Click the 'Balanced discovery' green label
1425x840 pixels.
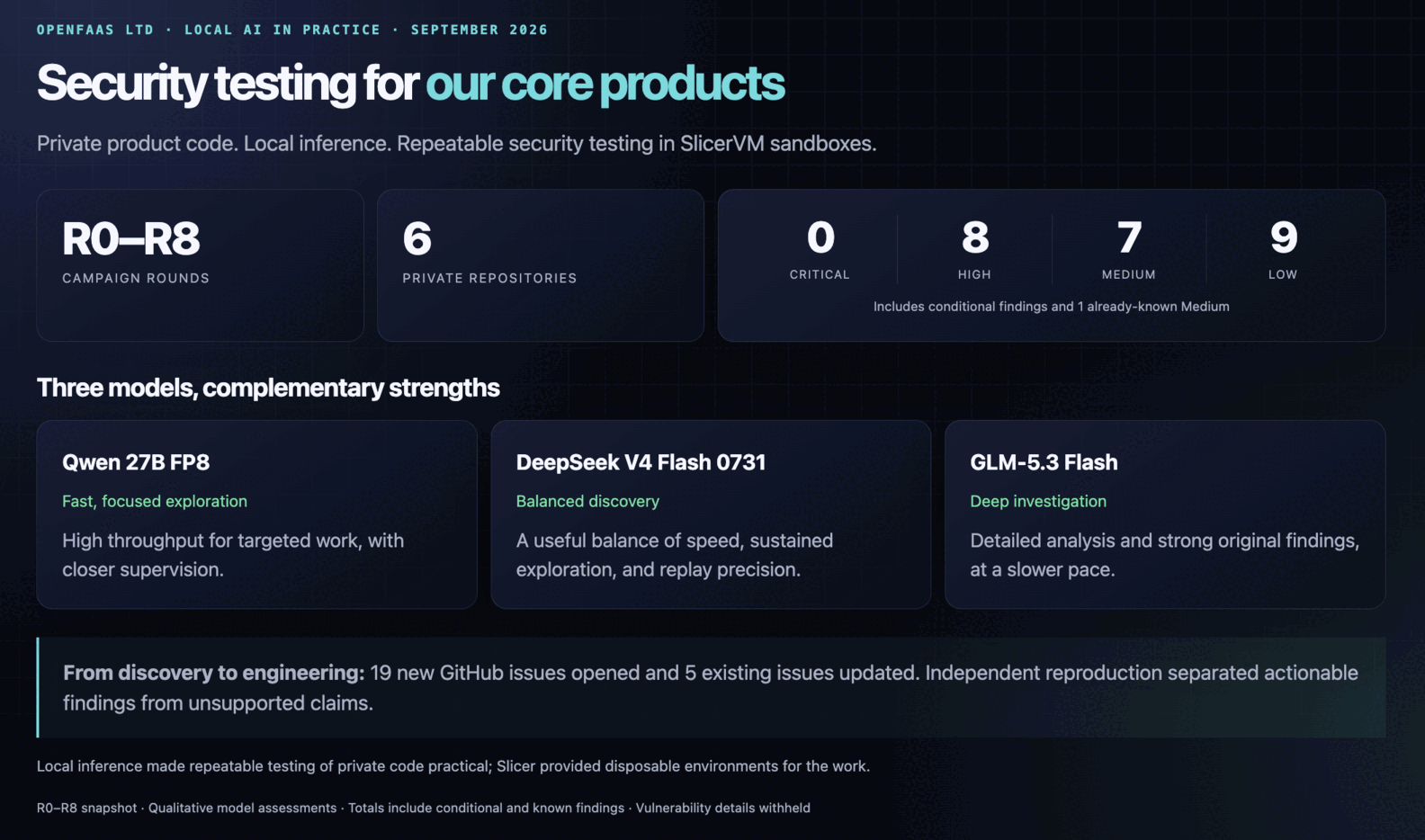[x=587, y=501]
